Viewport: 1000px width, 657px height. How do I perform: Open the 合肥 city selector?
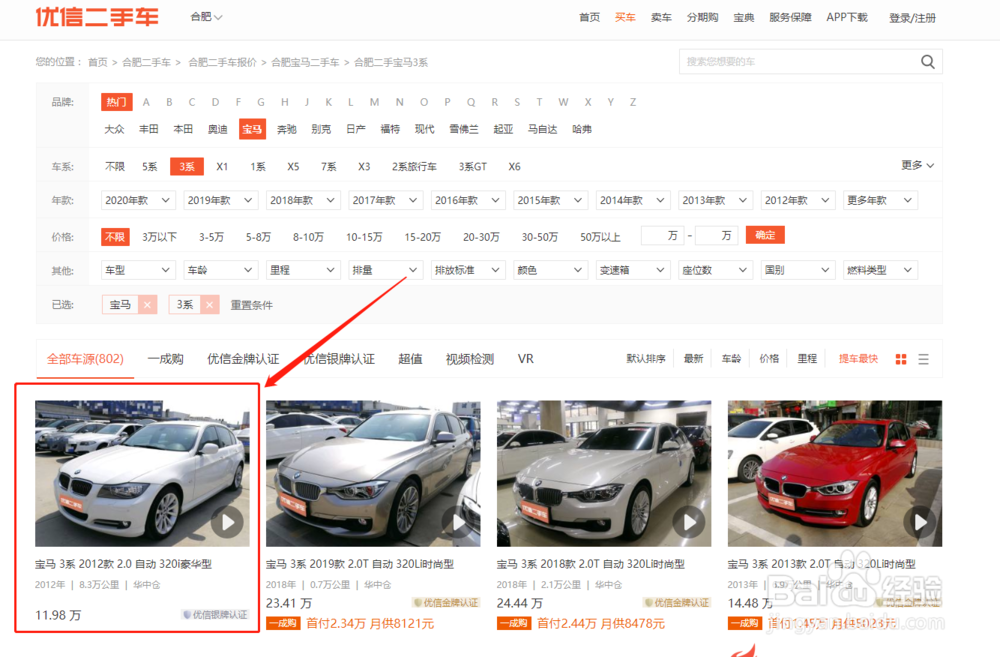point(206,17)
